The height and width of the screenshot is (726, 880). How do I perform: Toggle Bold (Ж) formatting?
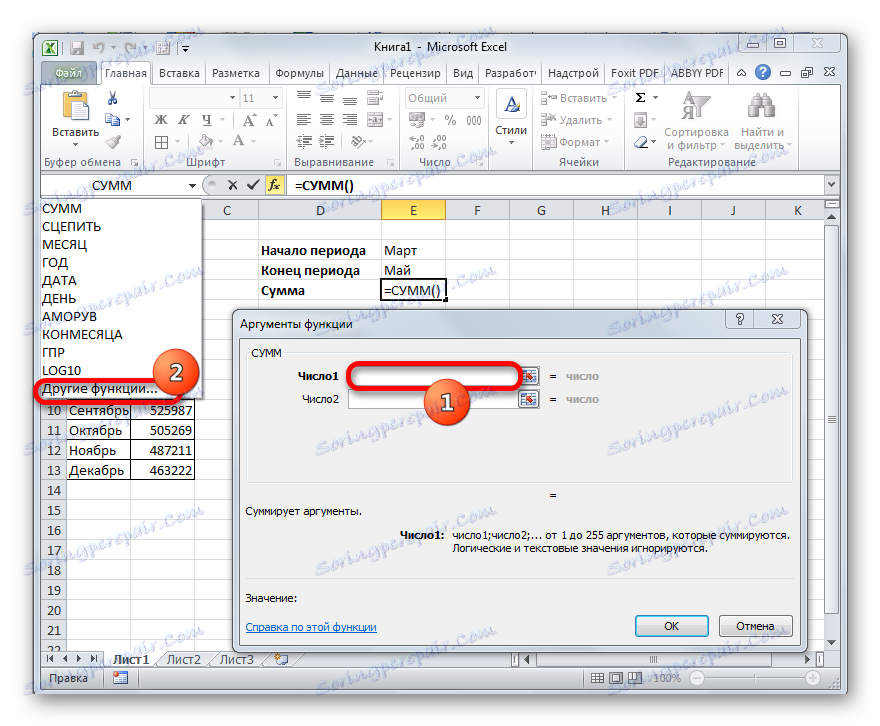161,120
